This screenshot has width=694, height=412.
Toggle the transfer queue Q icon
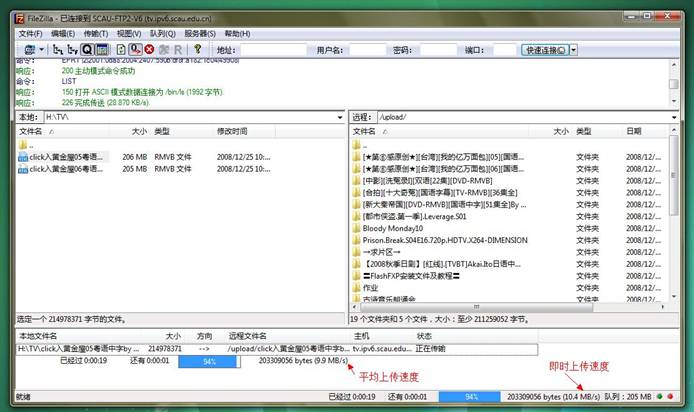87,50
